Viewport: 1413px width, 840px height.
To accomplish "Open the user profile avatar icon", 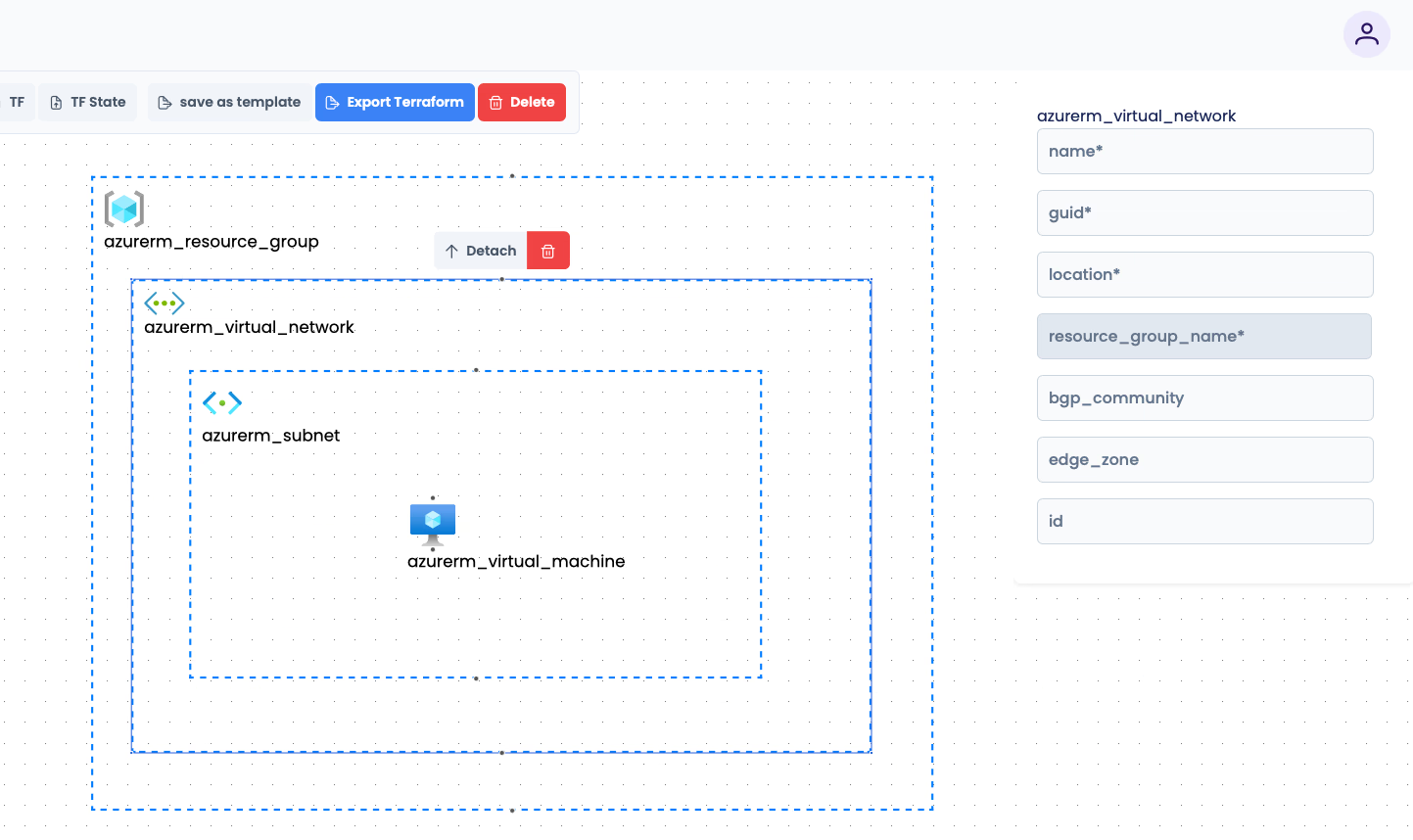I will point(1366,34).
